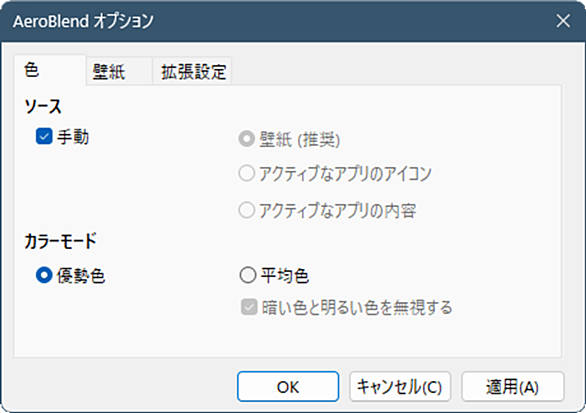Click the キャンセル(C) button
The image size is (586, 413).
coord(400,386)
